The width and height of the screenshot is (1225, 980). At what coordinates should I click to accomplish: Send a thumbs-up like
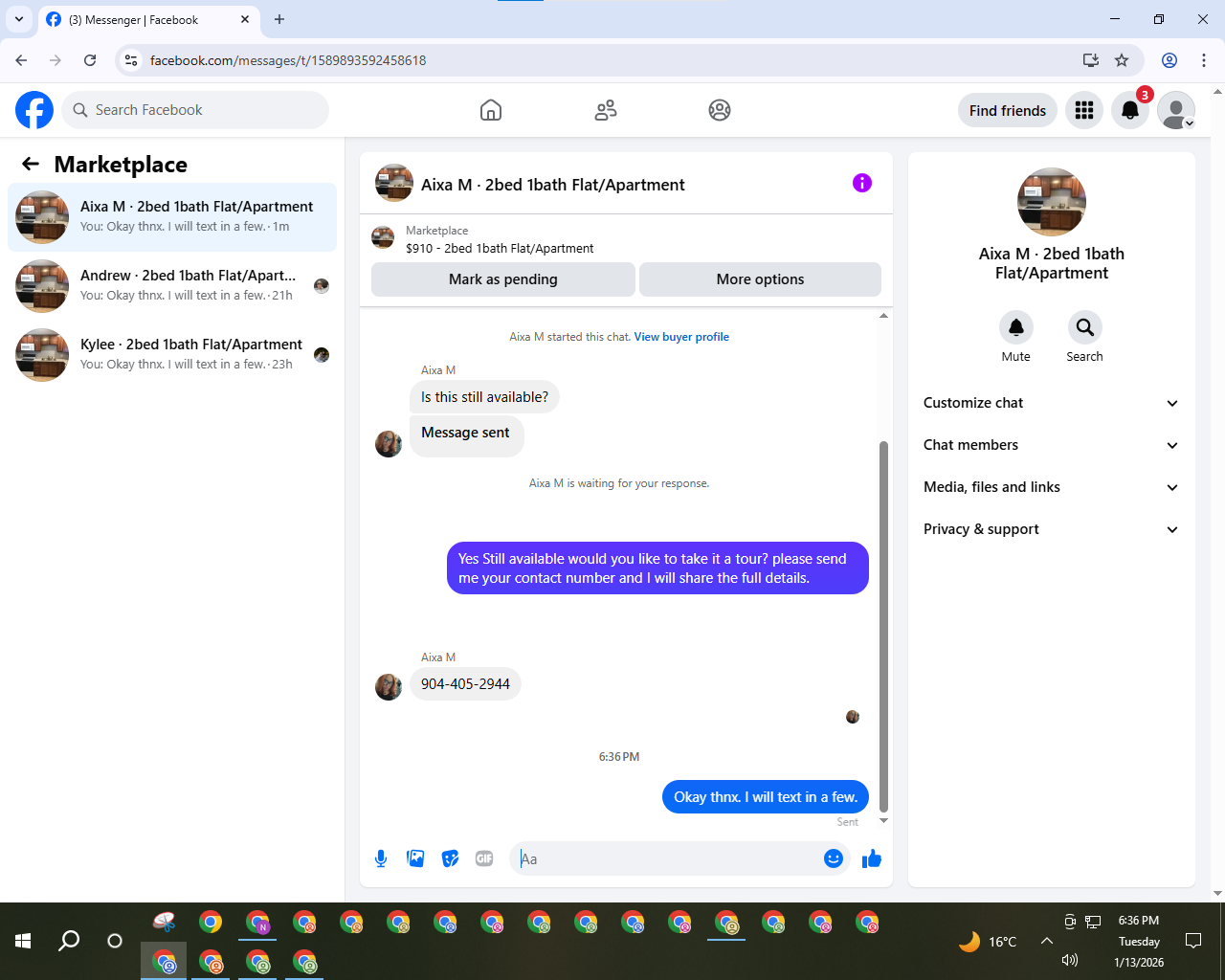[x=872, y=858]
